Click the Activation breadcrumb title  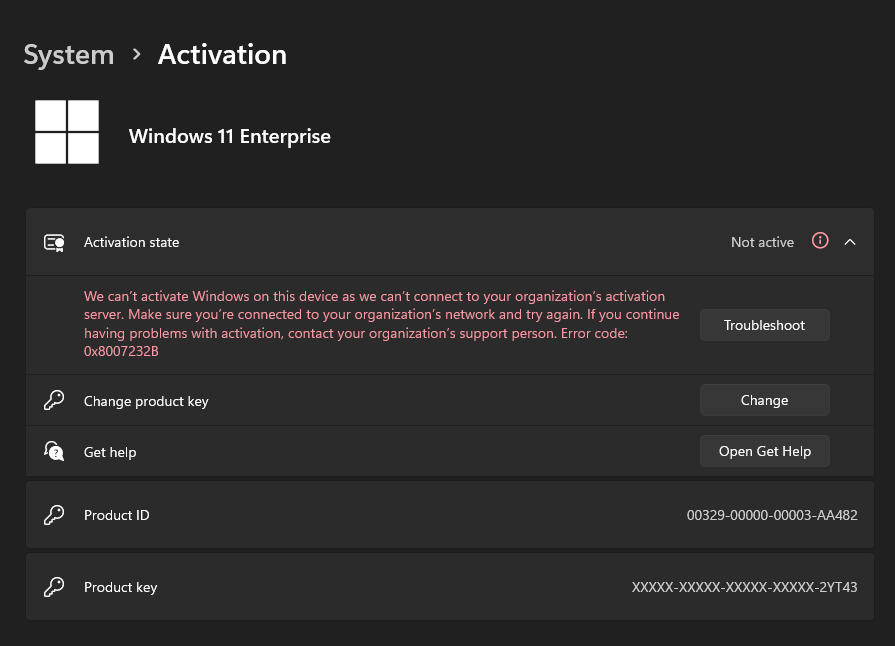coord(222,55)
